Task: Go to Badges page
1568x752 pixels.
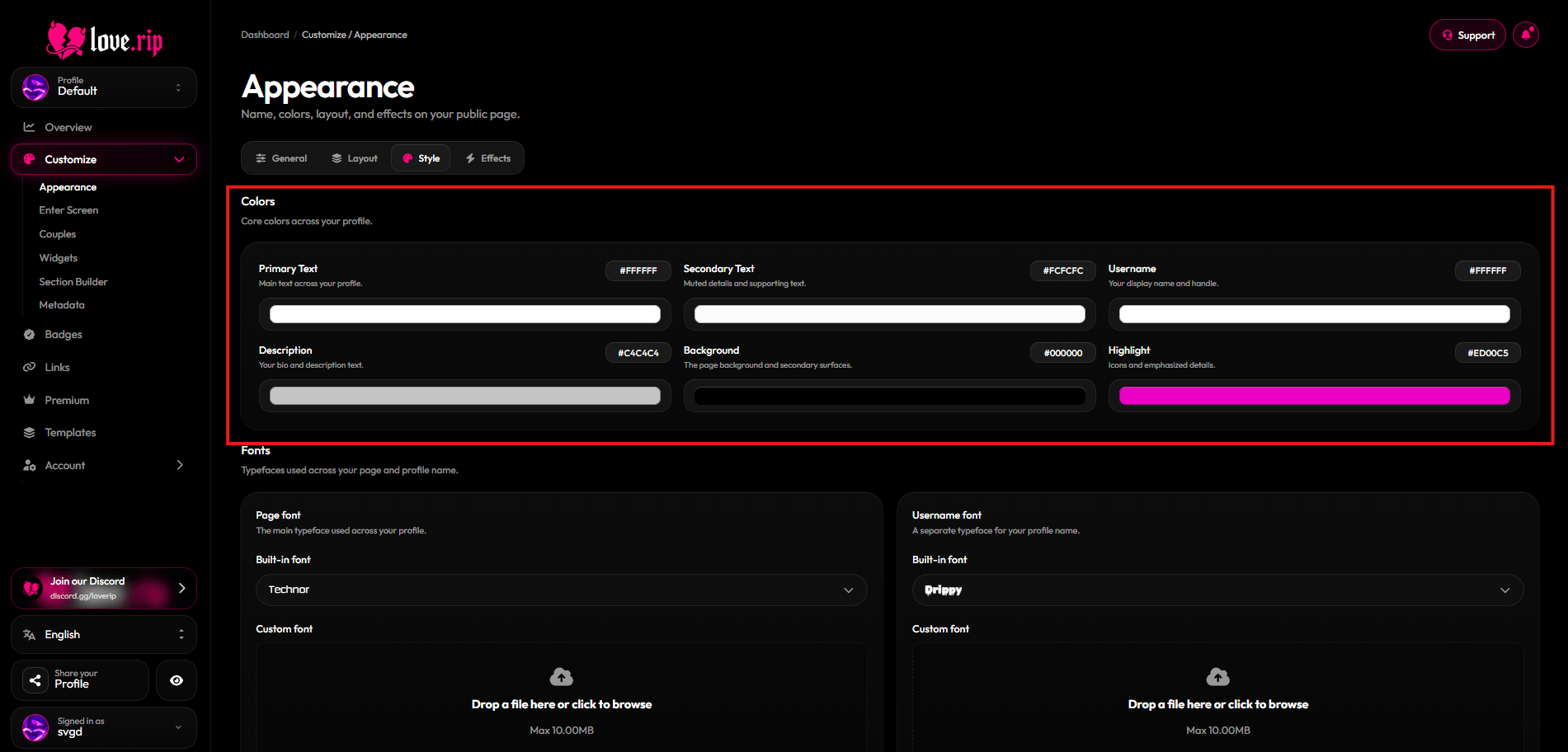Action: [x=64, y=334]
